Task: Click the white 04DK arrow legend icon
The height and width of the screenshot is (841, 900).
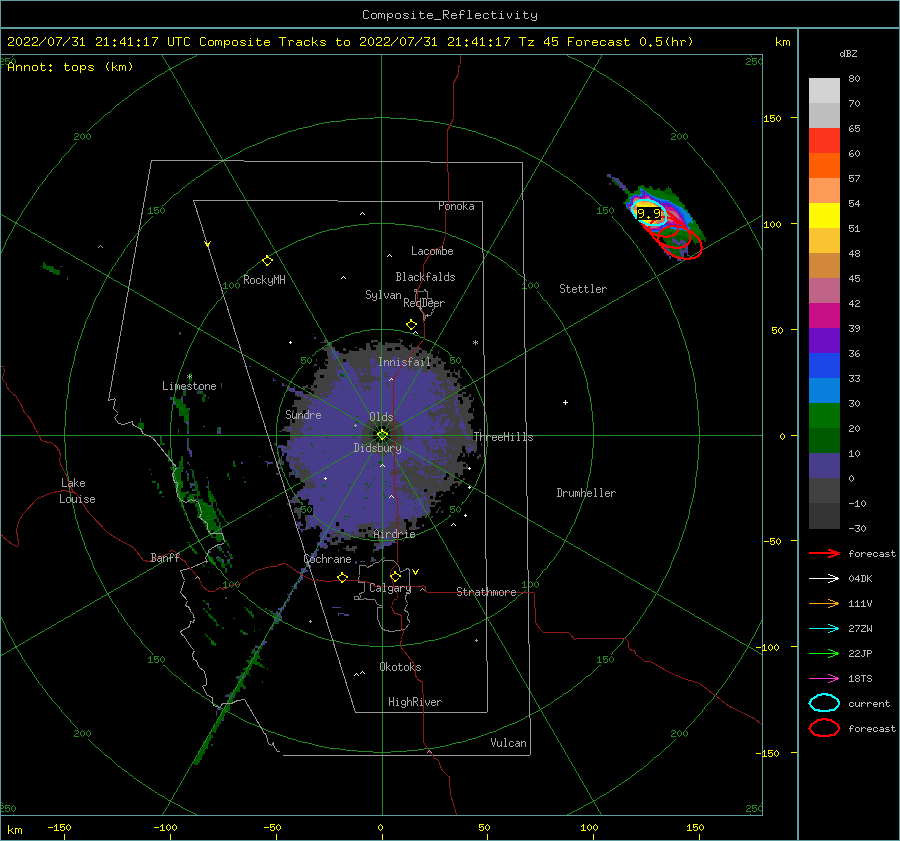Action: pos(824,578)
